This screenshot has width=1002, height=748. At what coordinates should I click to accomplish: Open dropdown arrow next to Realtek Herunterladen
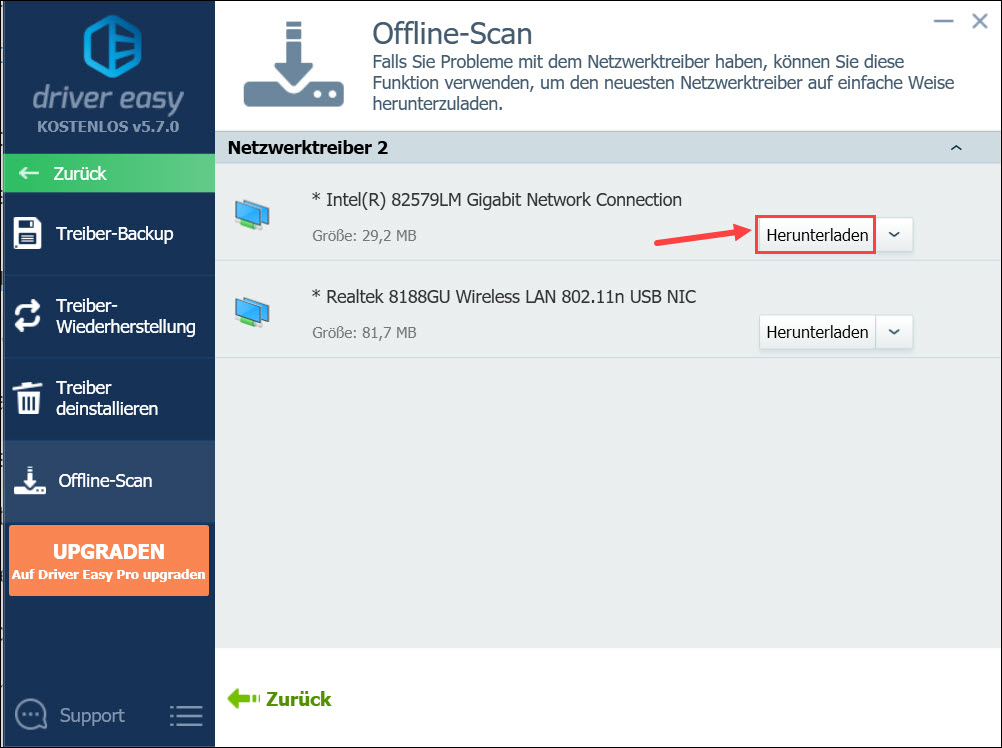pyautogui.click(x=894, y=332)
